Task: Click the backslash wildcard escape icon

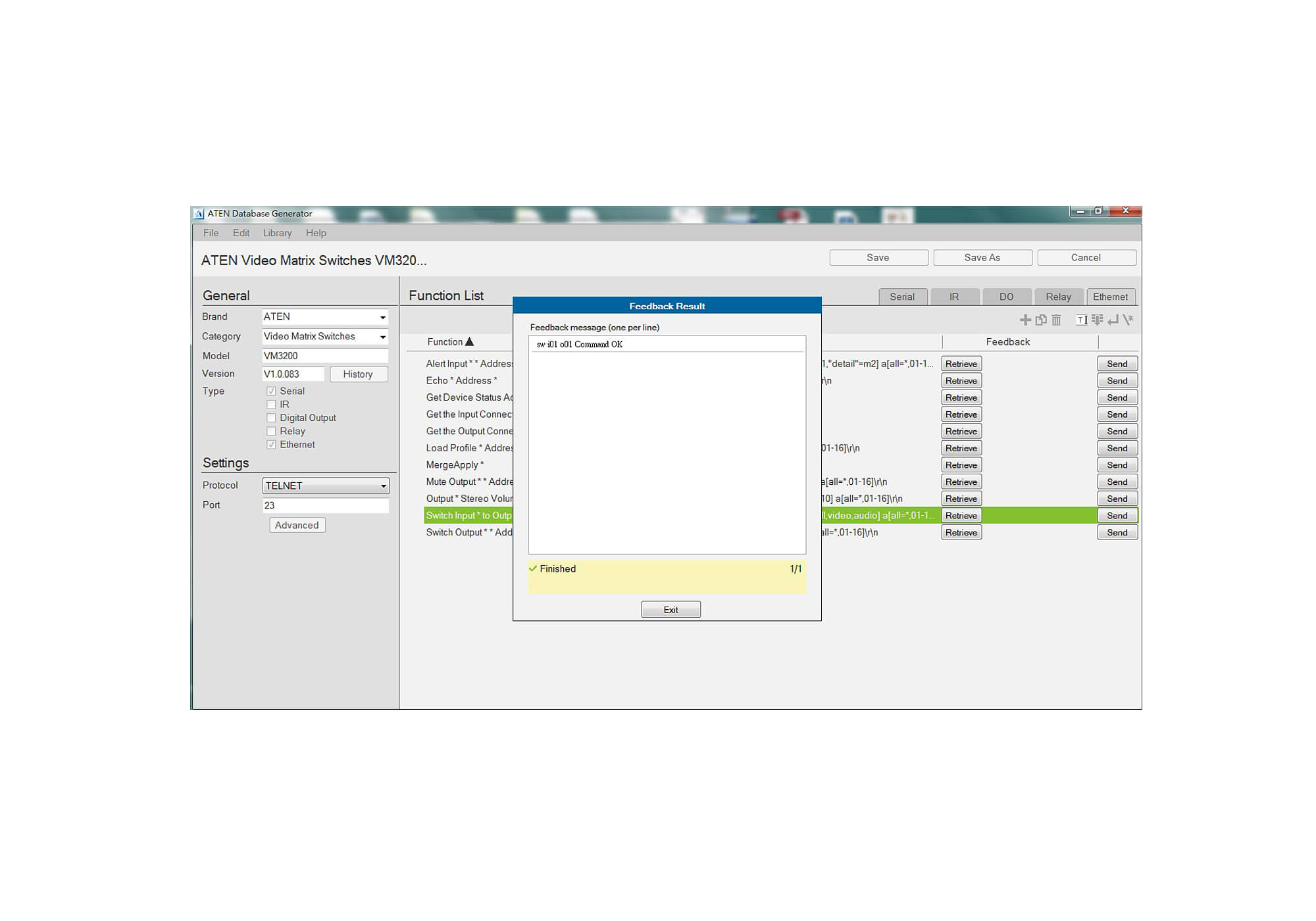Action: click(1128, 320)
